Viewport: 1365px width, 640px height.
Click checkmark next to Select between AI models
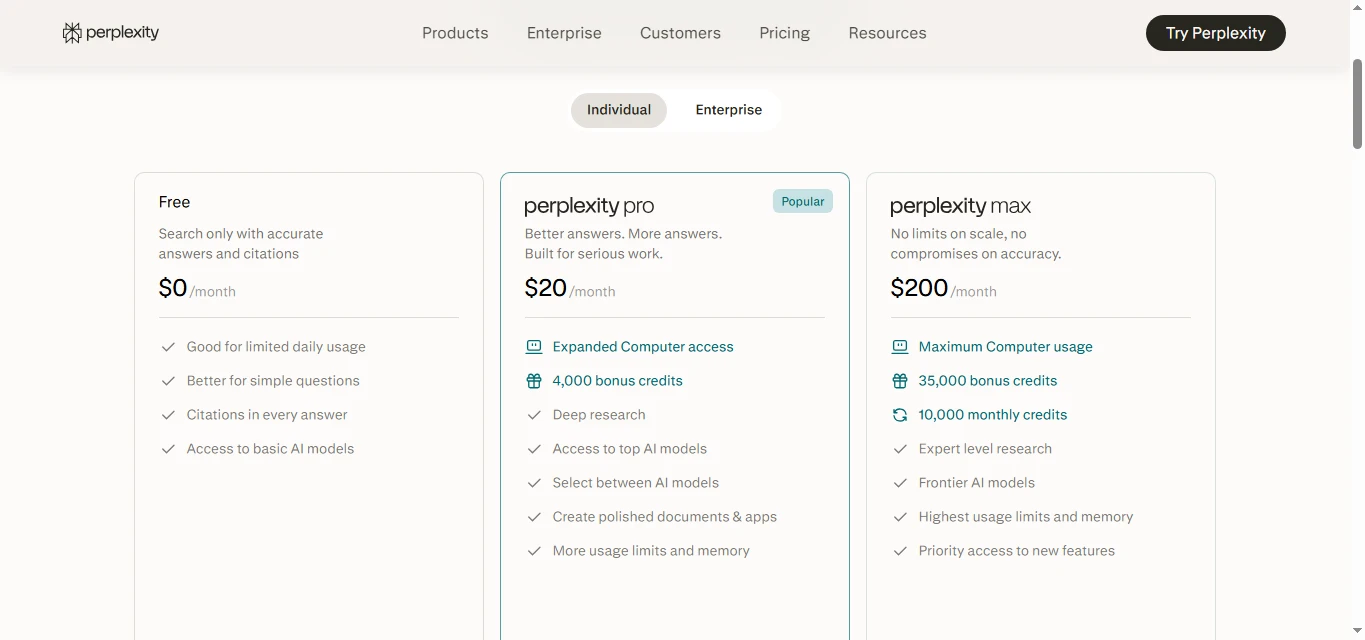pos(534,483)
